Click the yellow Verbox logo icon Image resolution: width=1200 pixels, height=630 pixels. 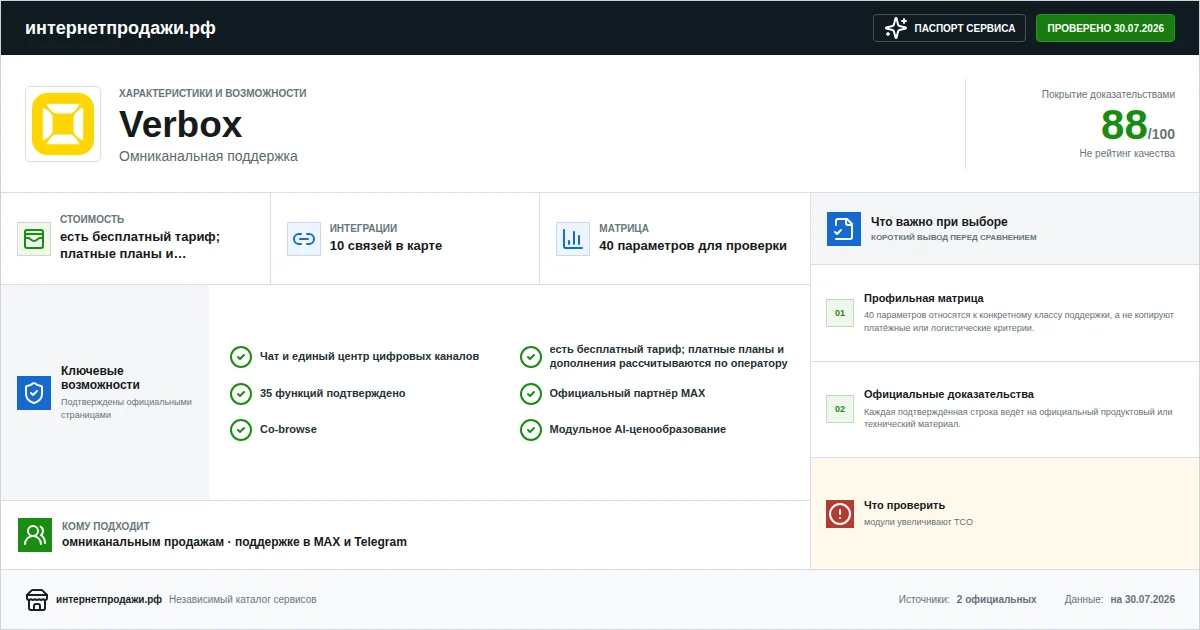coord(63,124)
